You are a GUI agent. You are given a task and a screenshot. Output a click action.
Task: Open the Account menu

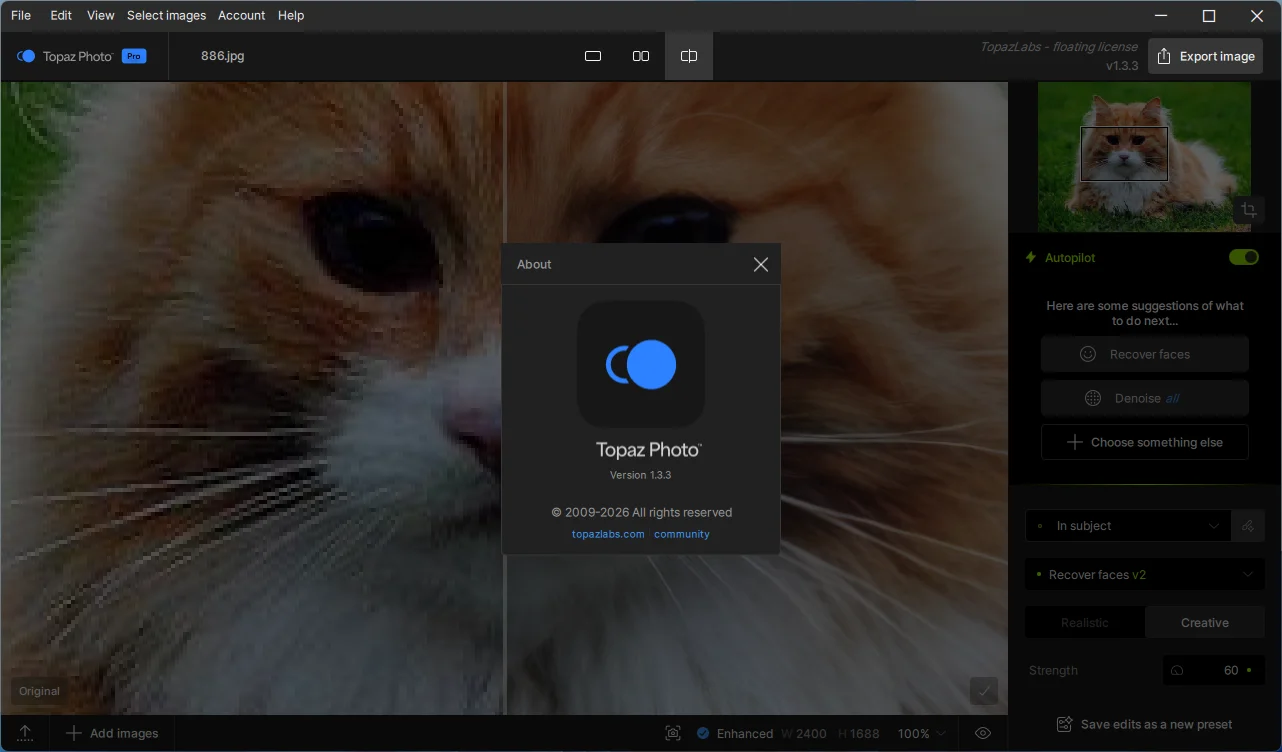click(x=242, y=15)
